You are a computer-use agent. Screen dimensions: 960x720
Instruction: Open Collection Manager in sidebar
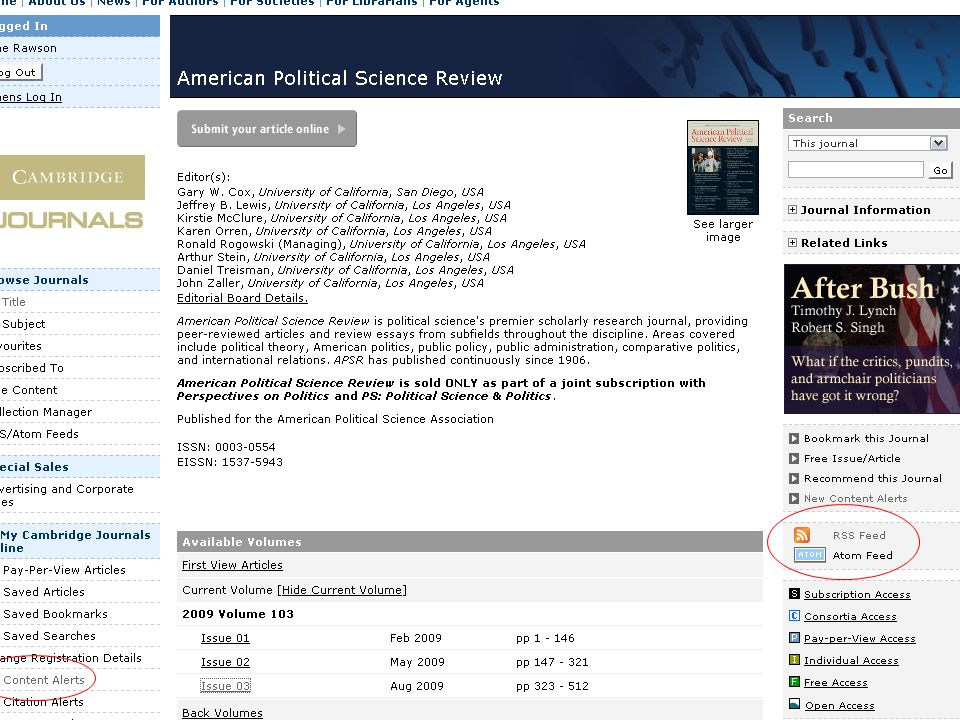[x=46, y=412]
